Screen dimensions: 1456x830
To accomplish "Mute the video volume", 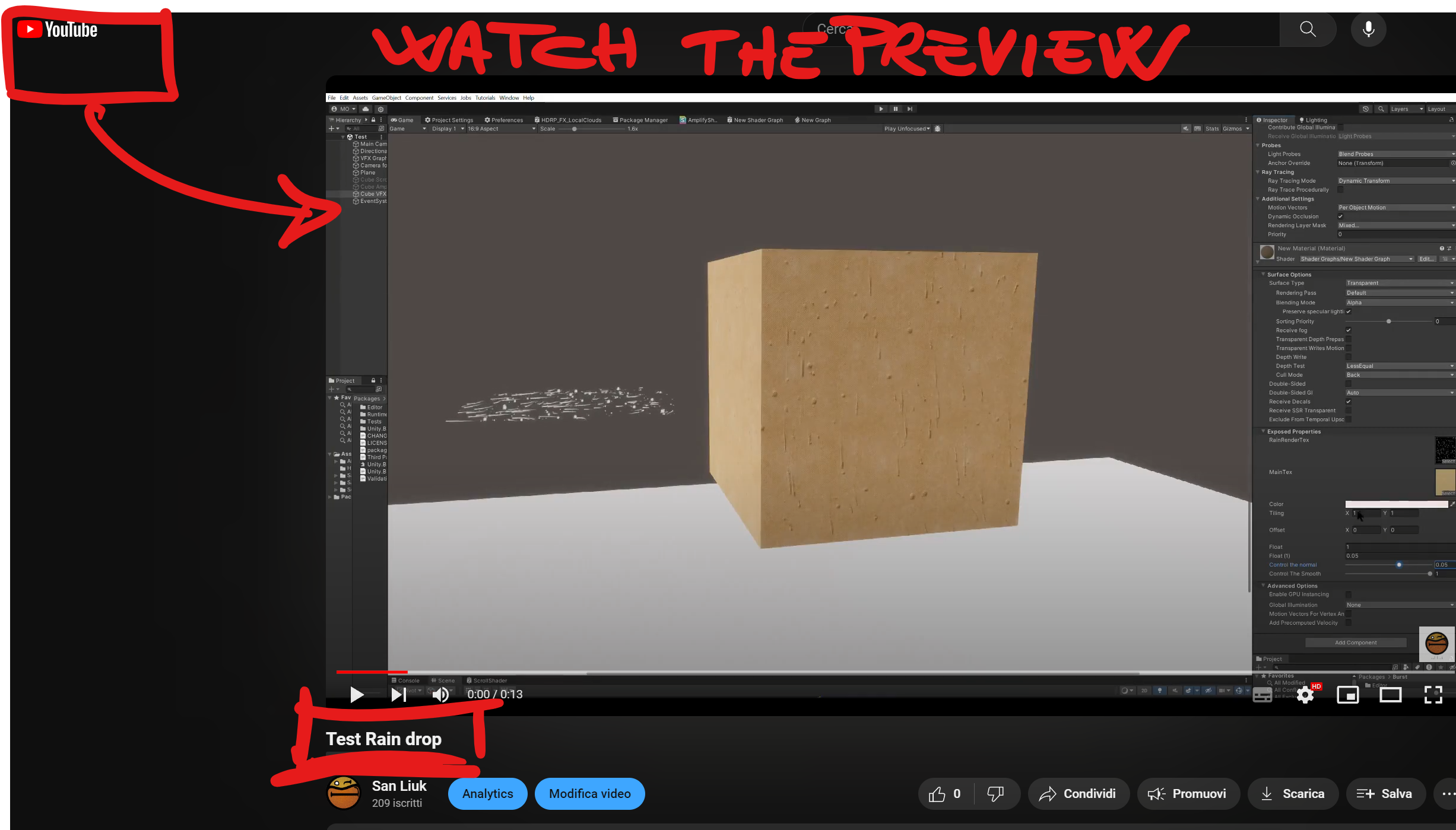I will 440,694.
